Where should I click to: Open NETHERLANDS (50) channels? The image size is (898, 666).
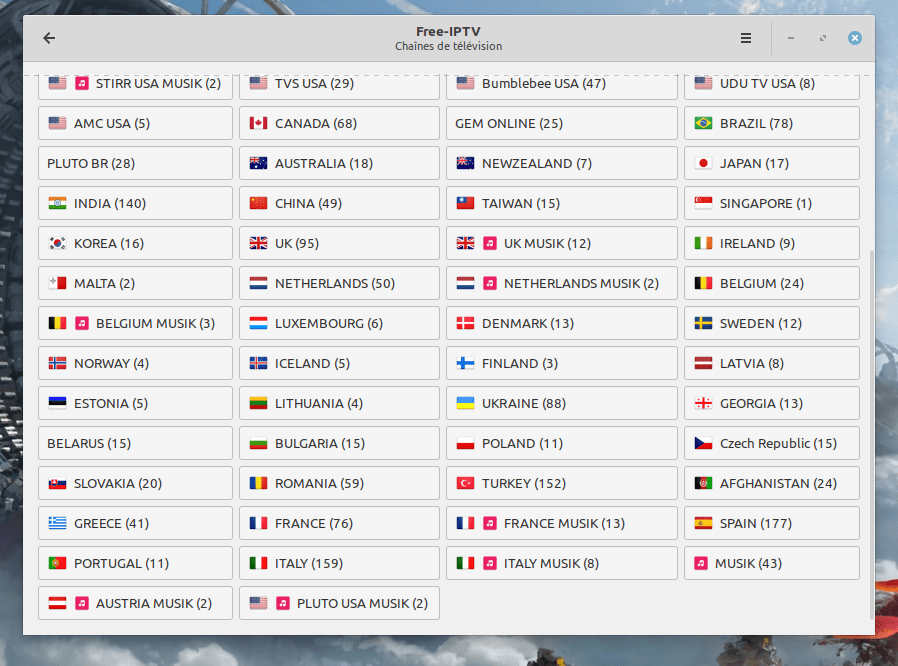[x=339, y=283]
